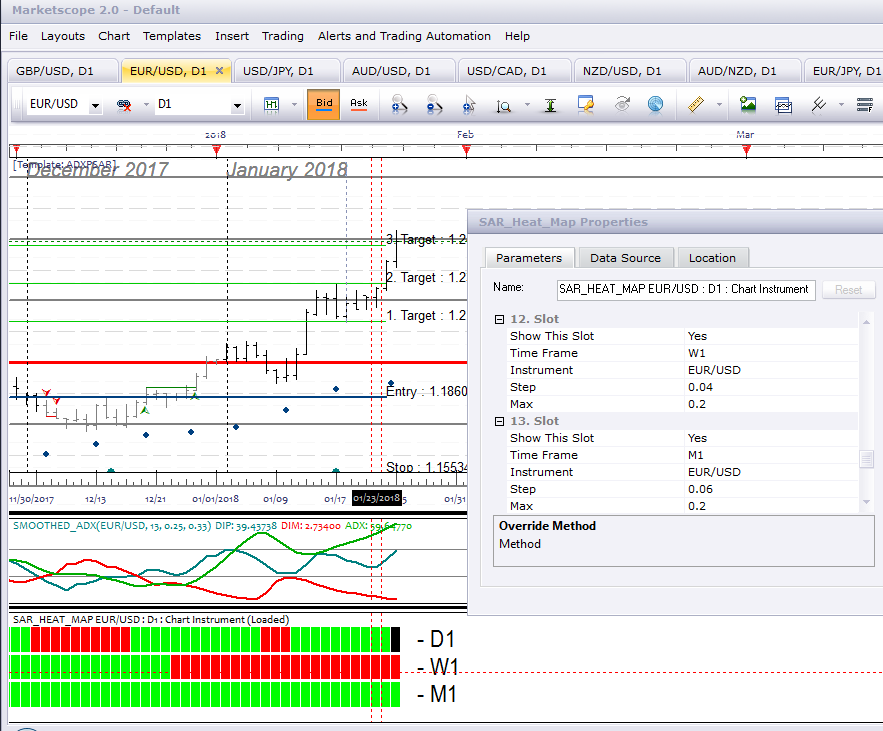
Task: Click the Name input field
Action: tap(686, 289)
